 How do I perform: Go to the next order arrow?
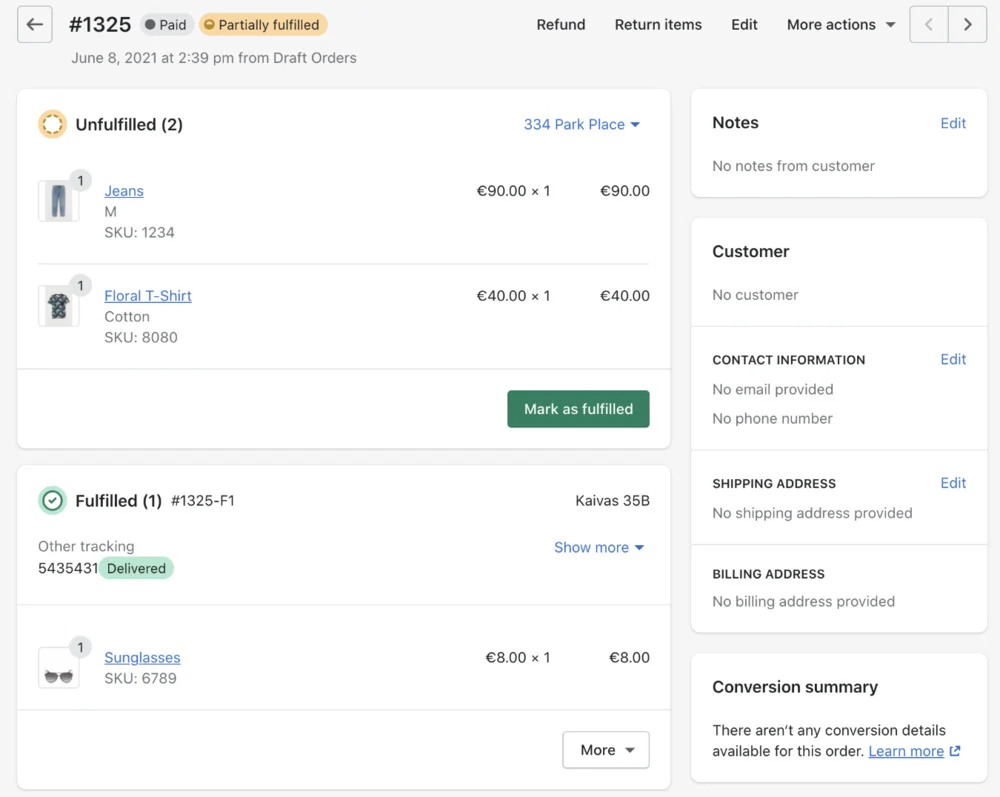tap(967, 25)
